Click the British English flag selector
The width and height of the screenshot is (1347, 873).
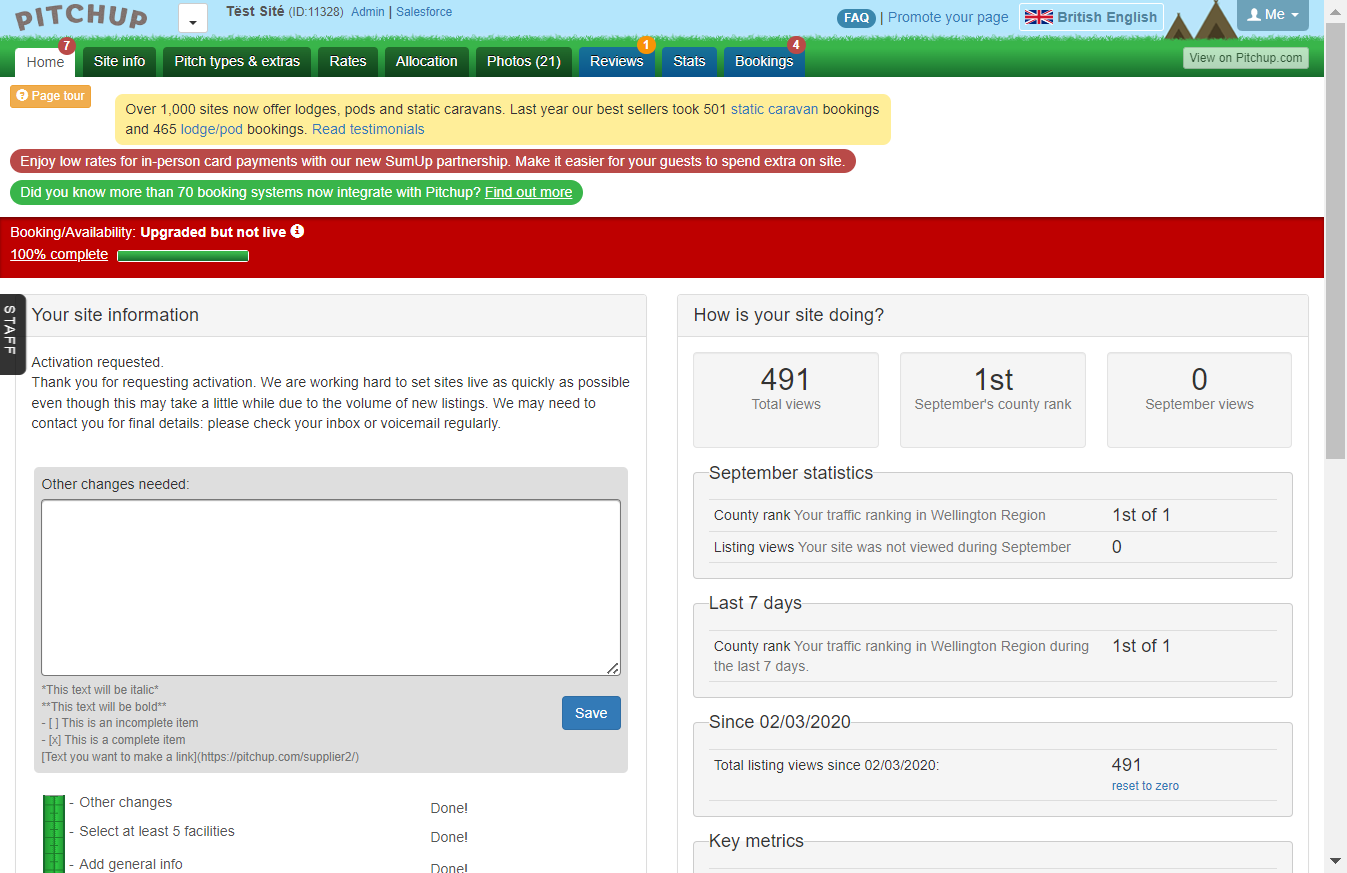pos(1091,17)
